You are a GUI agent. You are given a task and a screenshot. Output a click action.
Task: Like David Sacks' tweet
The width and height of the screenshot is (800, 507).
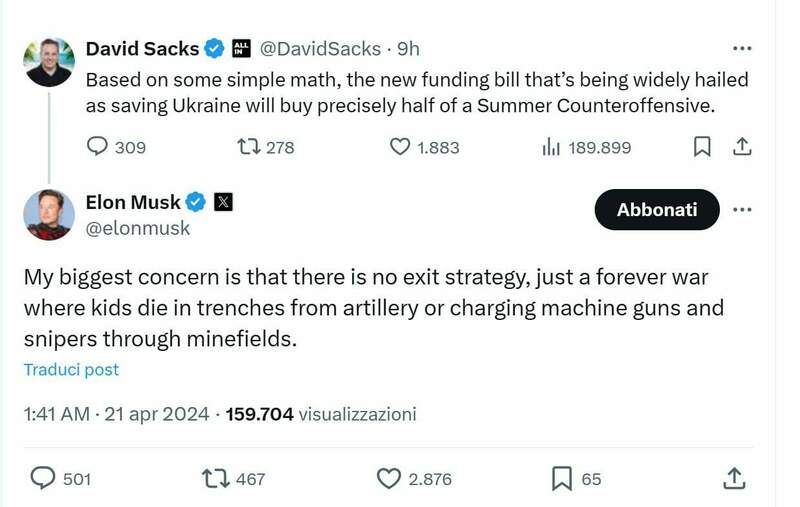(400, 147)
